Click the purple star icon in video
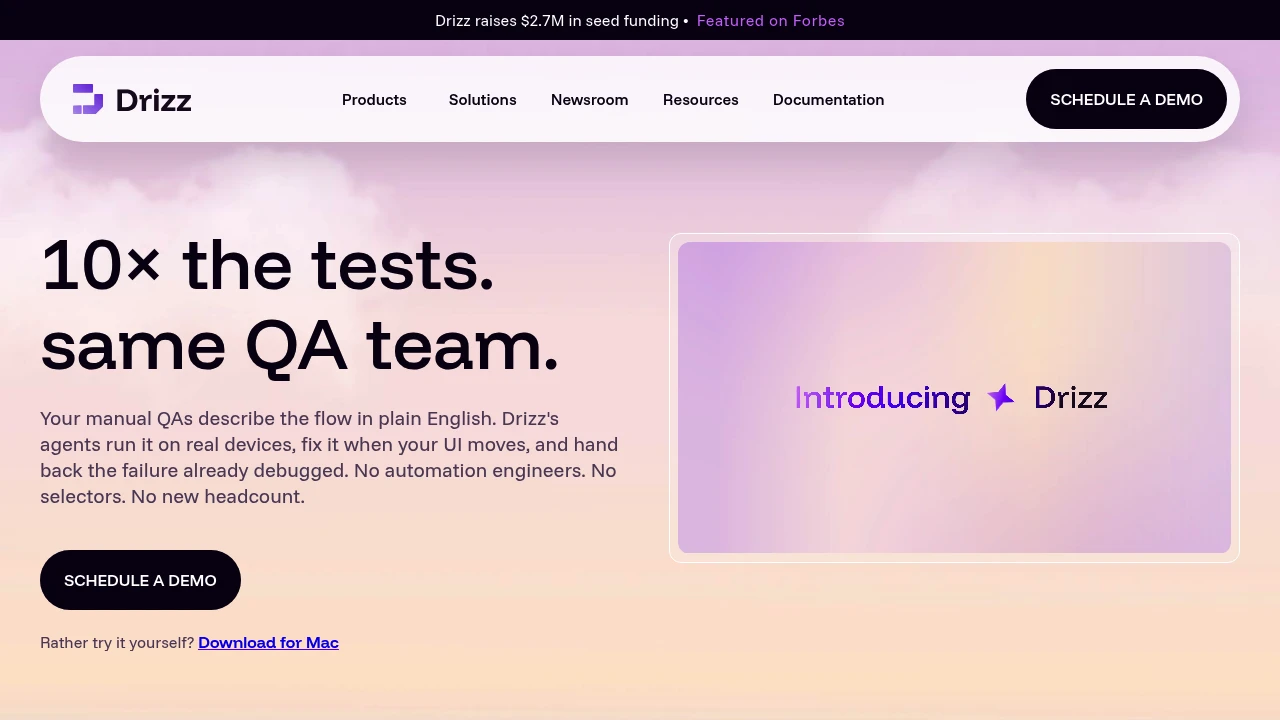This screenshot has height=720, width=1280. 1001,398
